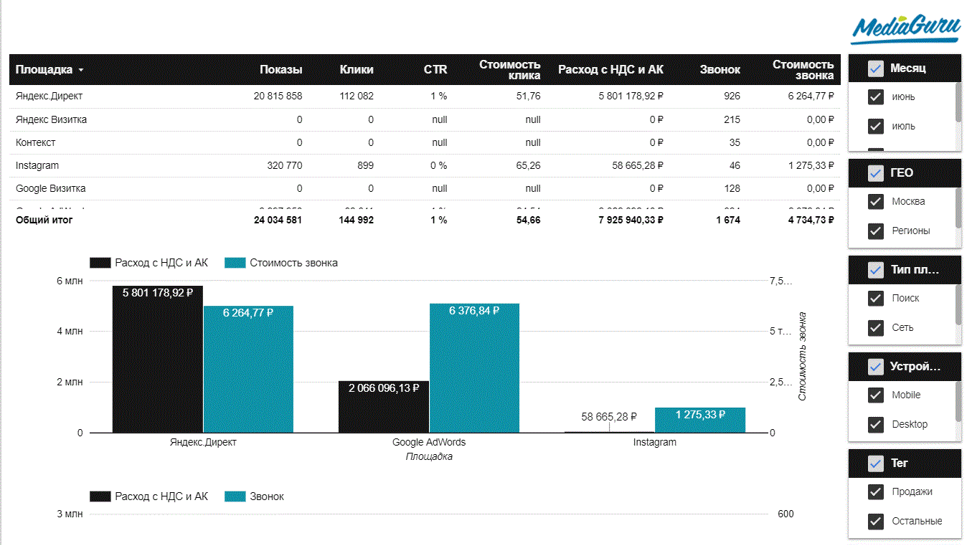Sort table by the Показы column
Image resolution: width=965 pixels, height=545 pixels.
[x=280, y=70]
